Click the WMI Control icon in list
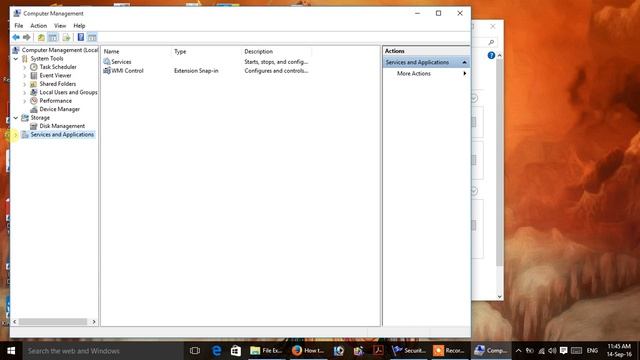 coord(107,71)
